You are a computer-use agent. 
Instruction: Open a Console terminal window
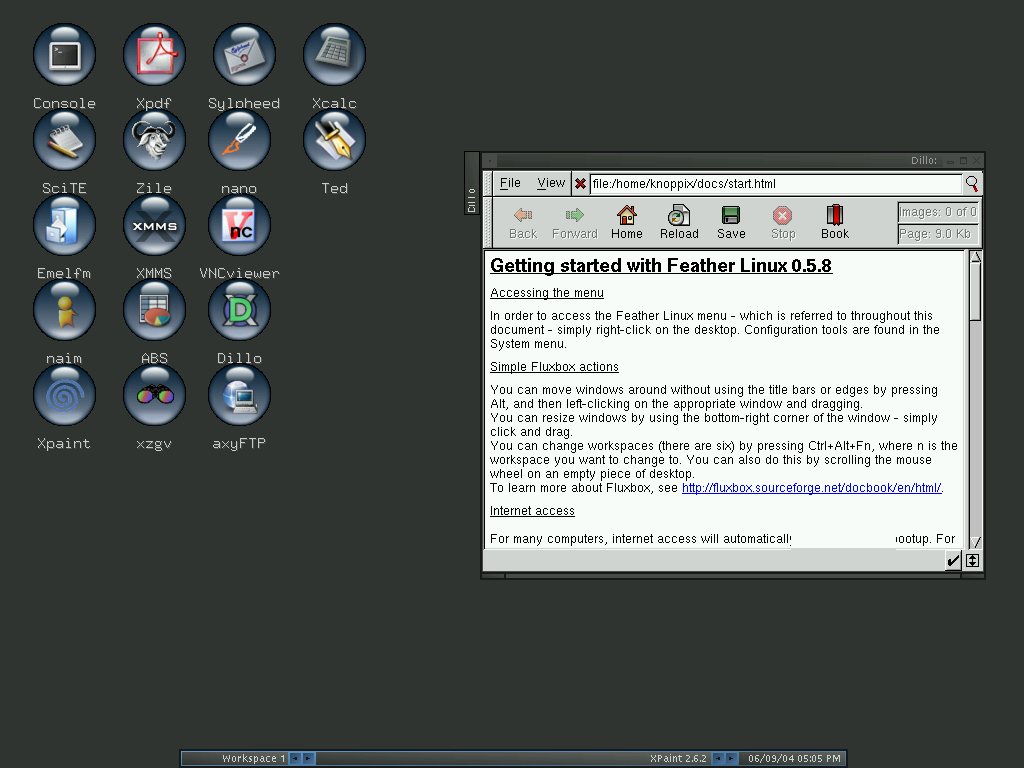coord(64,54)
